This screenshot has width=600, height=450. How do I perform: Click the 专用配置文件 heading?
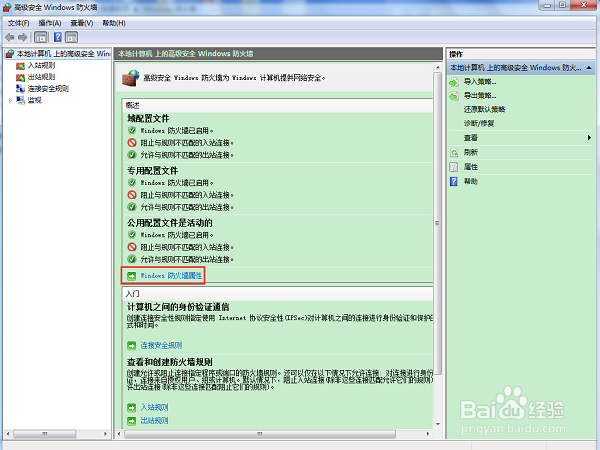152,171
